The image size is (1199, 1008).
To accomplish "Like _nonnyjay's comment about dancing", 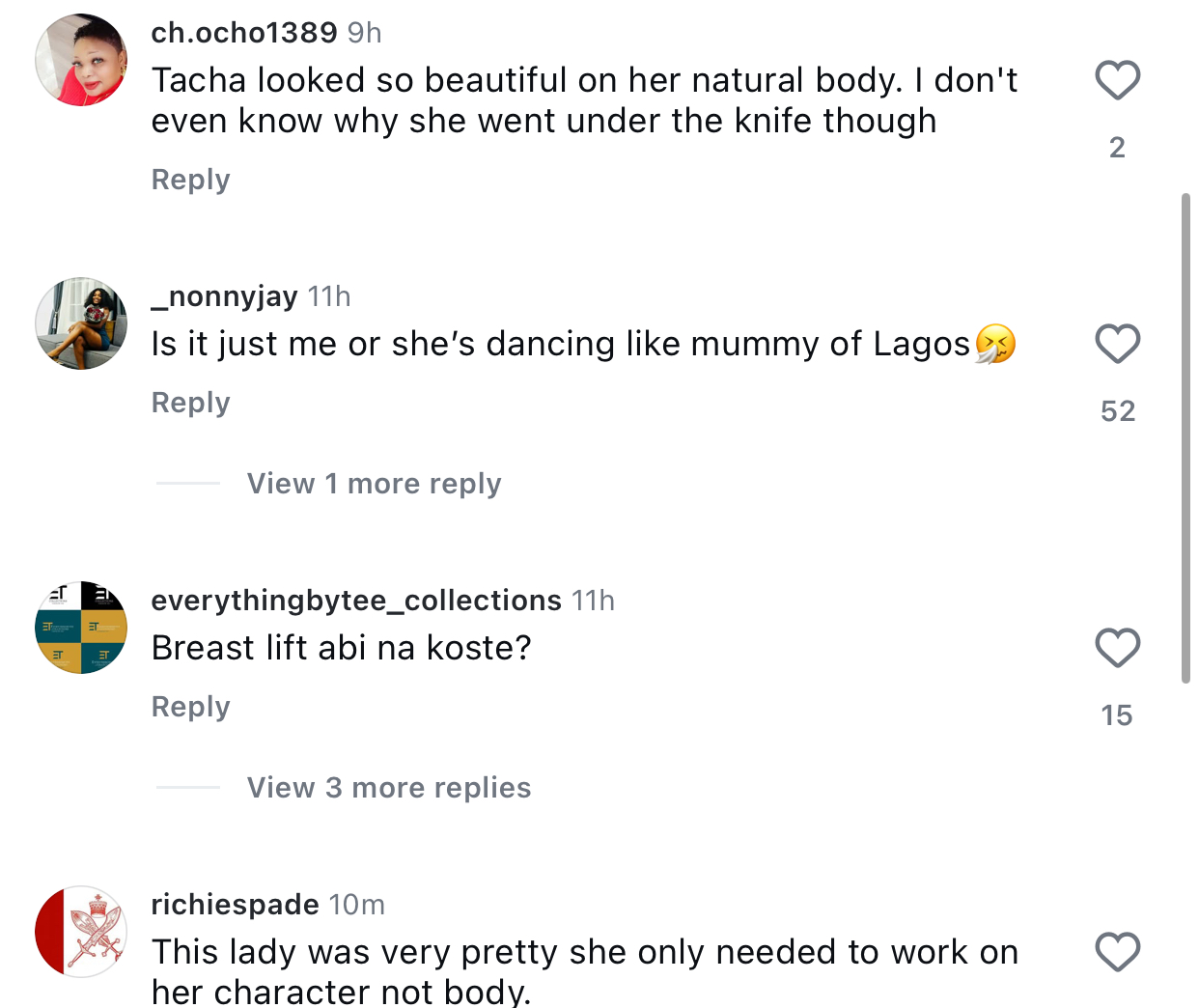I will (1117, 344).
